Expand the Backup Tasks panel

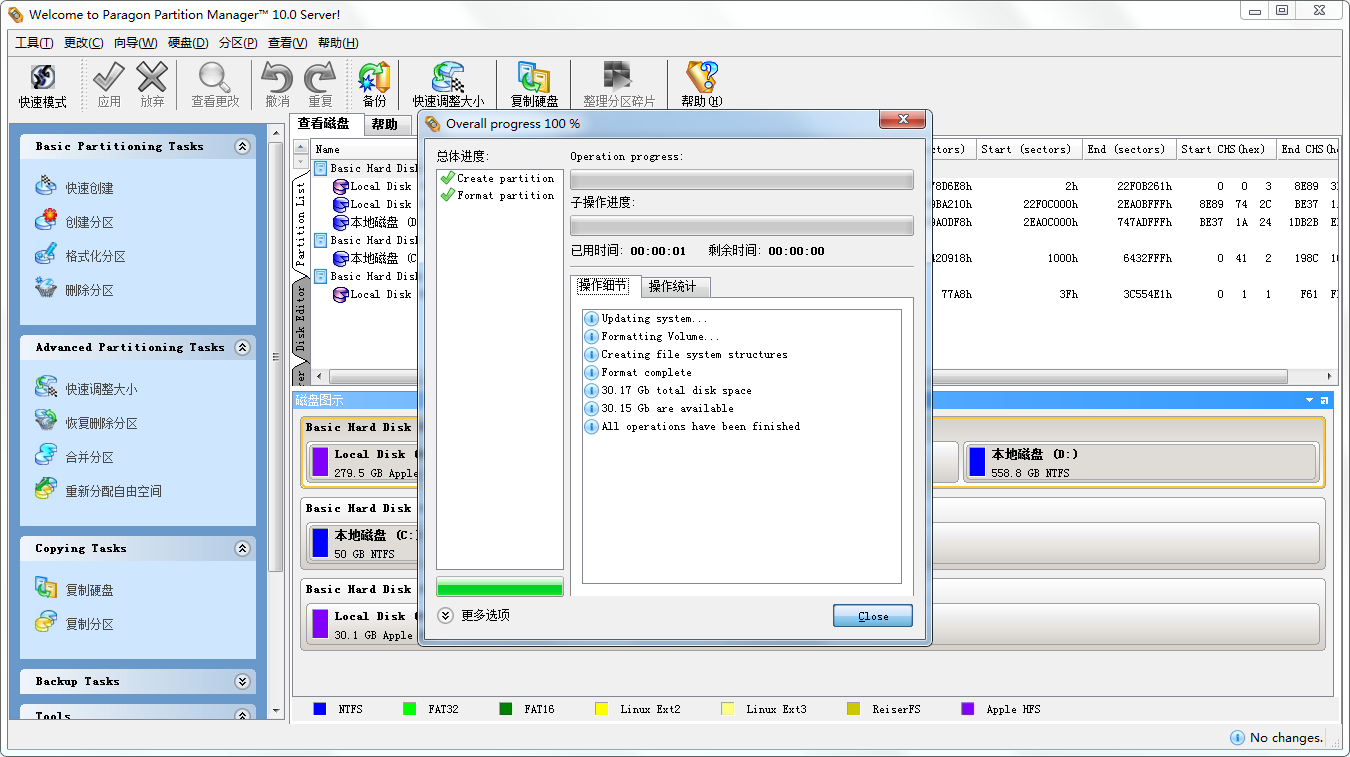[242, 681]
